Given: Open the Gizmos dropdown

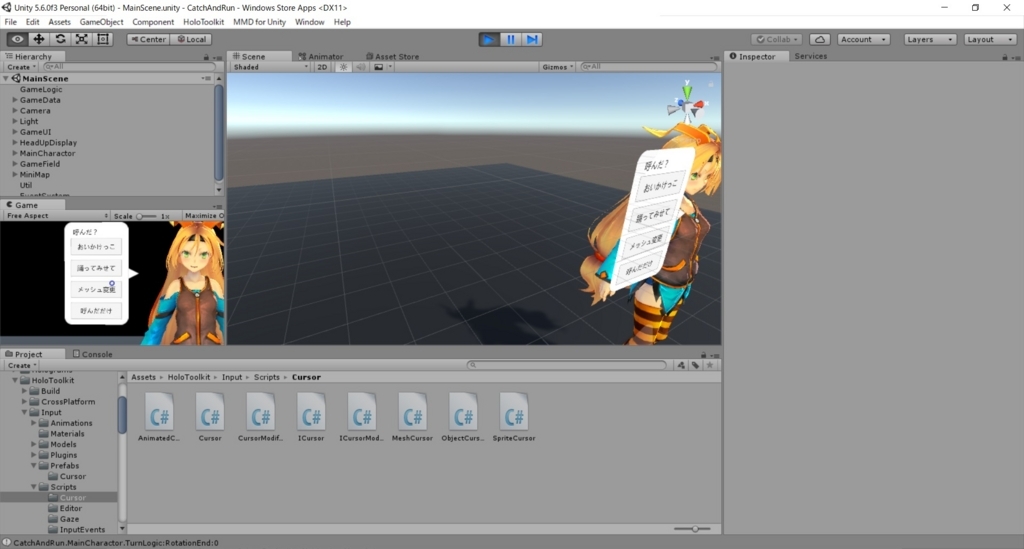Looking at the screenshot, I should [x=557, y=67].
